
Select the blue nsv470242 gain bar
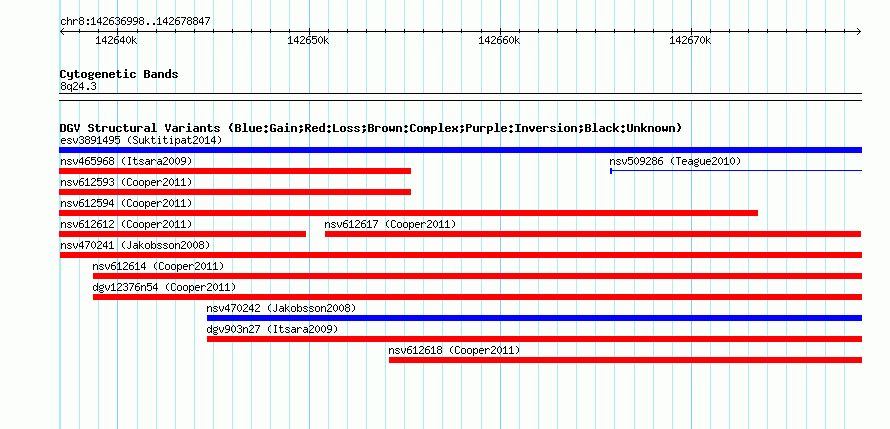535,318
